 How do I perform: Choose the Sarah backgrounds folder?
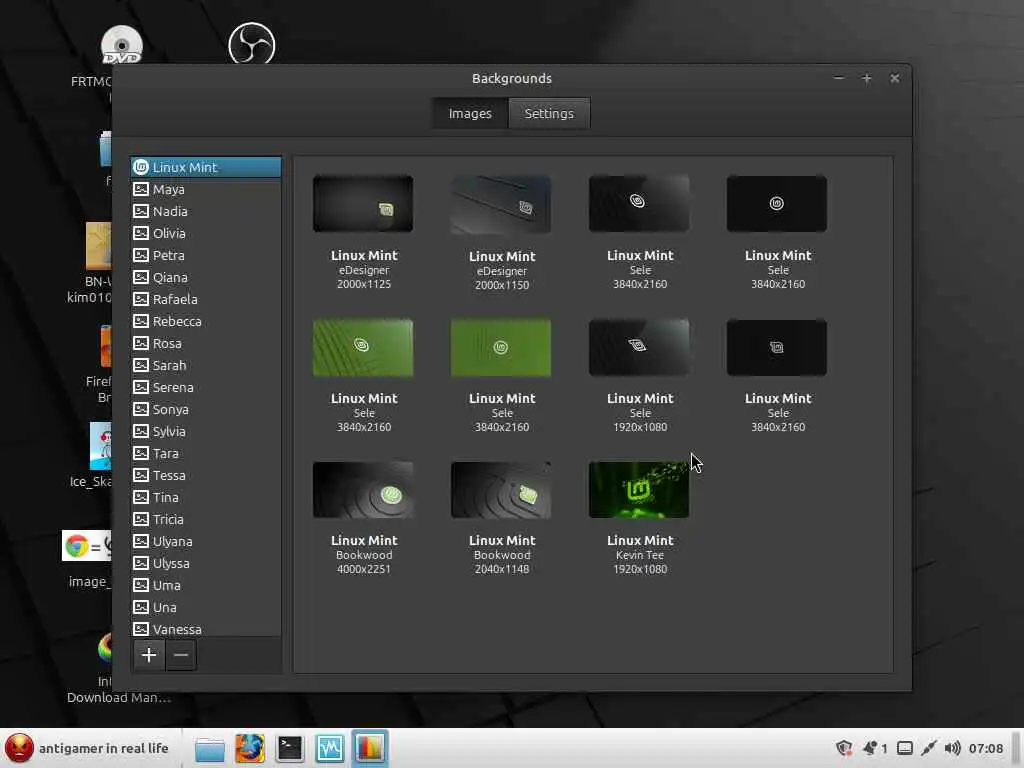(206, 366)
